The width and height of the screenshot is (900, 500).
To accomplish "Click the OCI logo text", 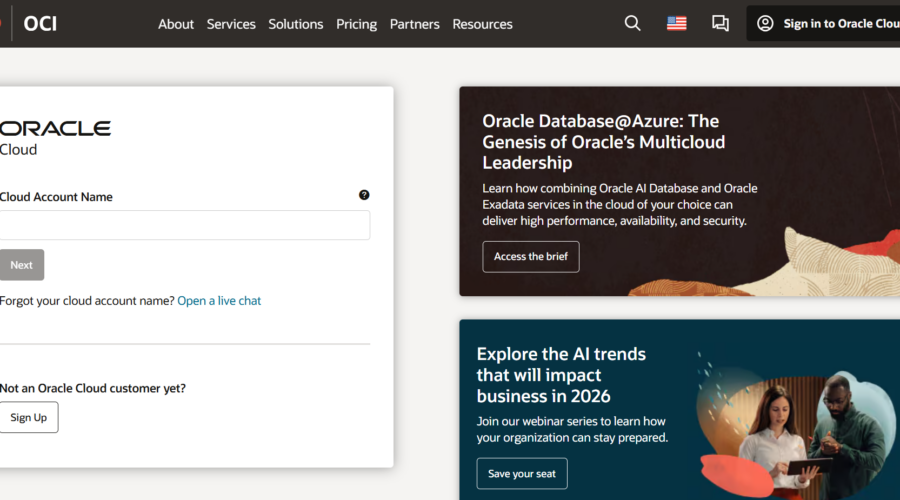I will click(40, 24).
